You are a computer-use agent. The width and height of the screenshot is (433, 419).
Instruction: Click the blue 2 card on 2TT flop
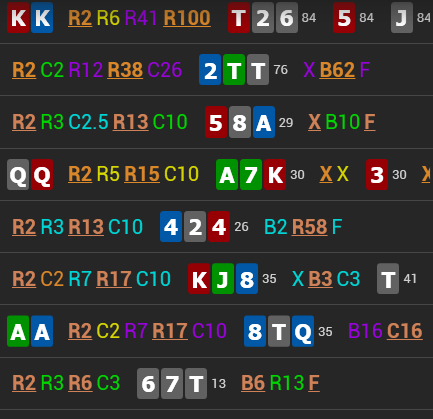[x=210, y=70]
